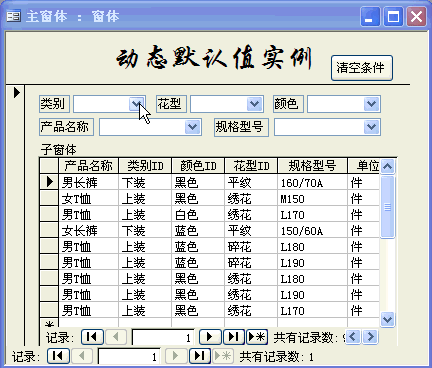Screen dimensions: 432x368
Task: Click the 150/60A cell
Action: (312, 230)
